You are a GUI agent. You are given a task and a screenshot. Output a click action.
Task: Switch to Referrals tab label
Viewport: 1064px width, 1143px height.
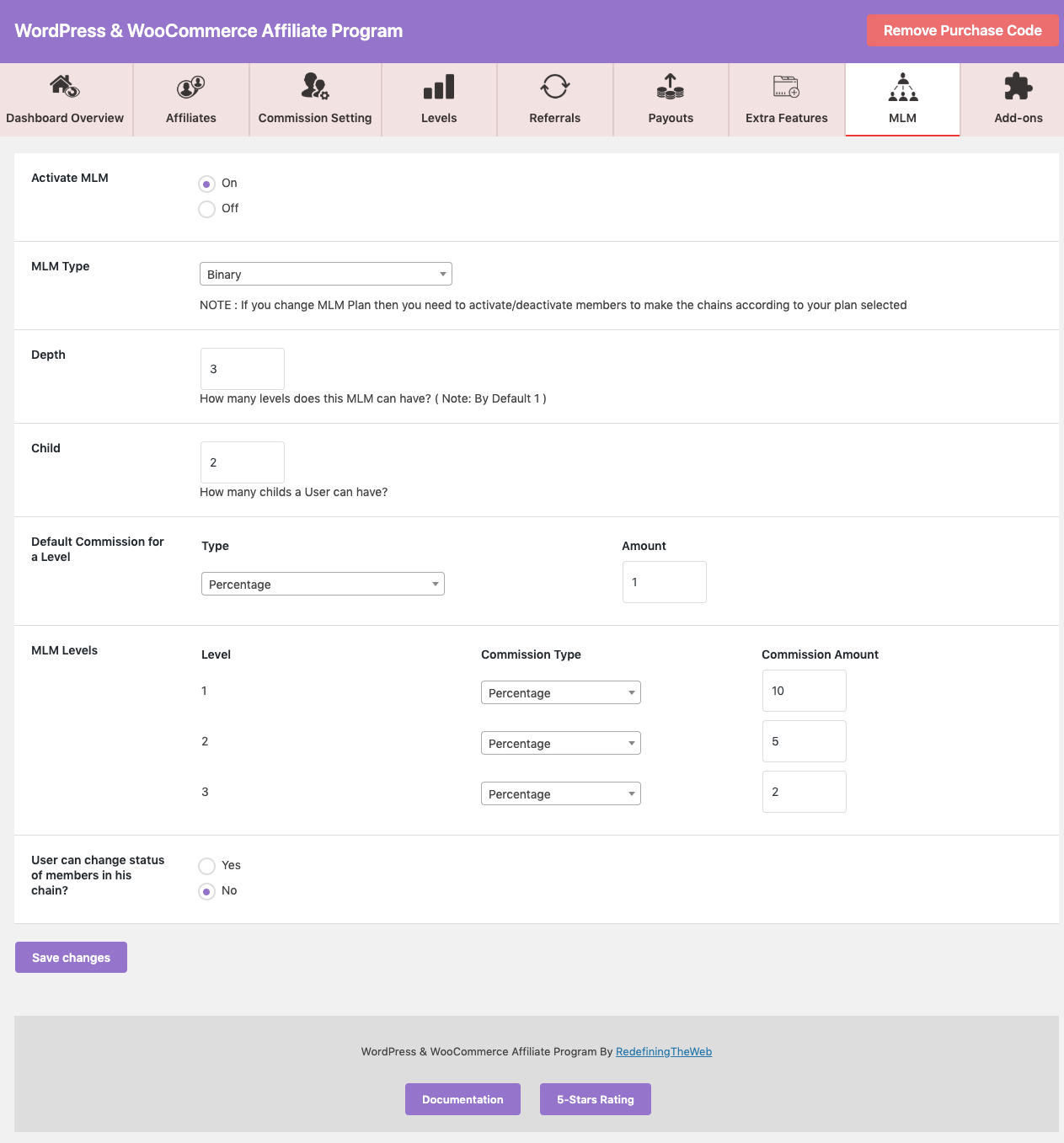coord(555,118)
